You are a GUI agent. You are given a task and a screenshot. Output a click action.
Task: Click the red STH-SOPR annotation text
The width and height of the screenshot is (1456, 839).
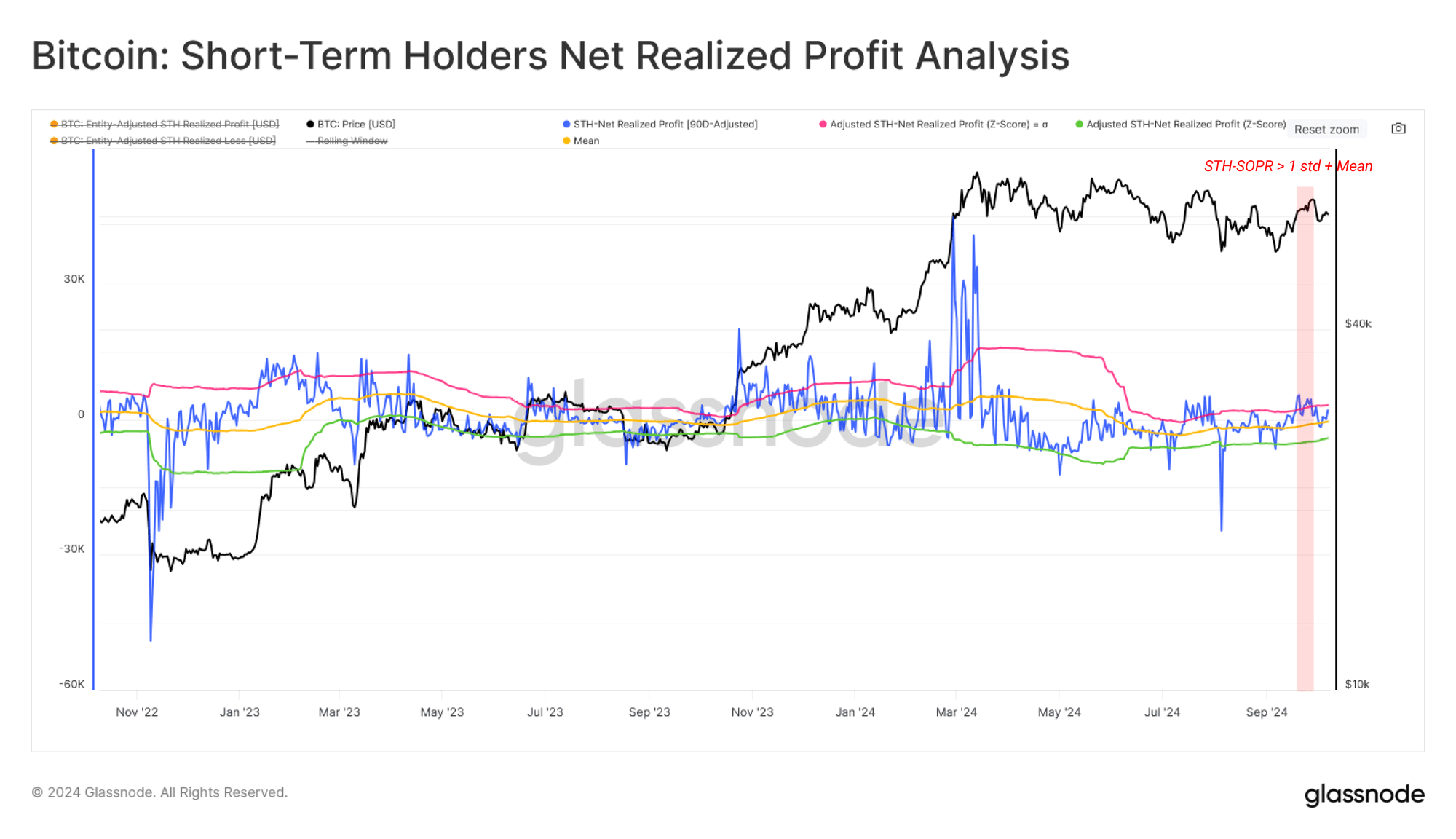point(1288,166)
